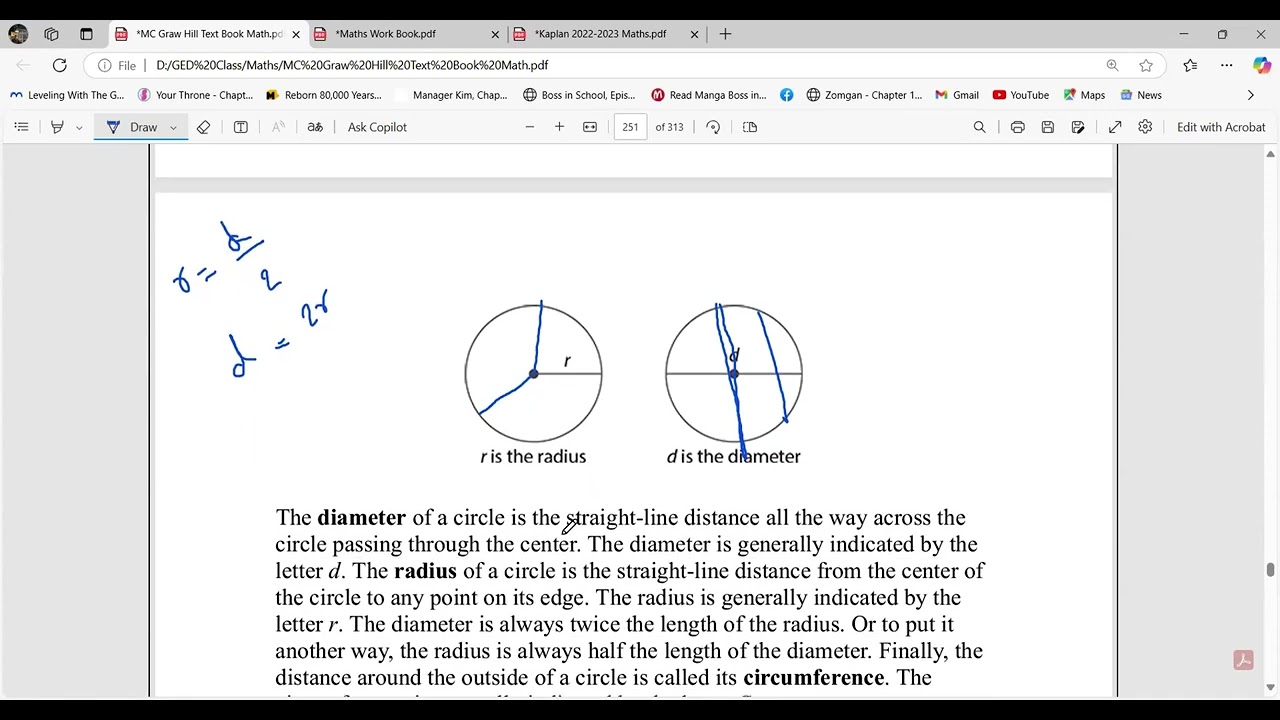Click the page number field showing 251
Image resolution: width=1280 pixels, height=720 pixels.
[x=630, y=127]
